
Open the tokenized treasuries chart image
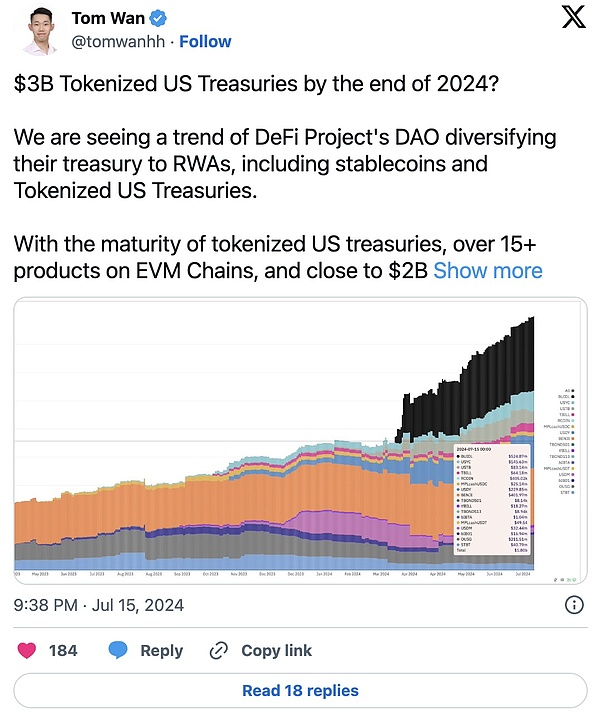[x=270, y=440]
